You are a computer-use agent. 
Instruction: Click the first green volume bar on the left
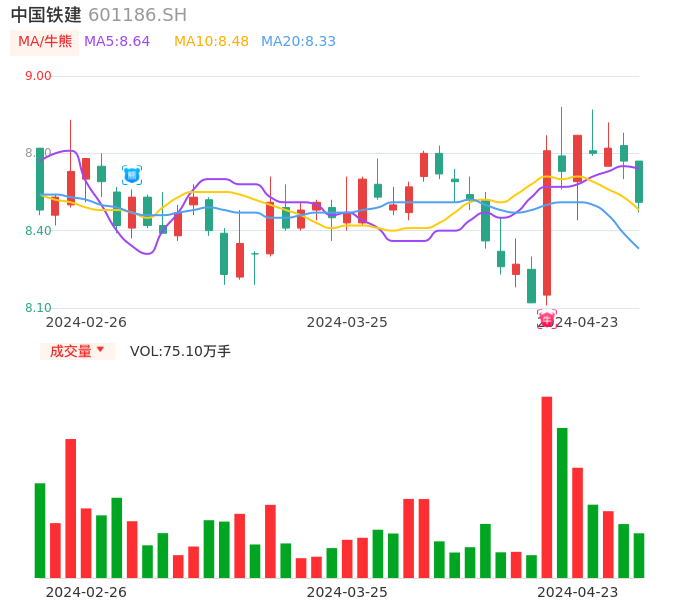pos(40,530)
